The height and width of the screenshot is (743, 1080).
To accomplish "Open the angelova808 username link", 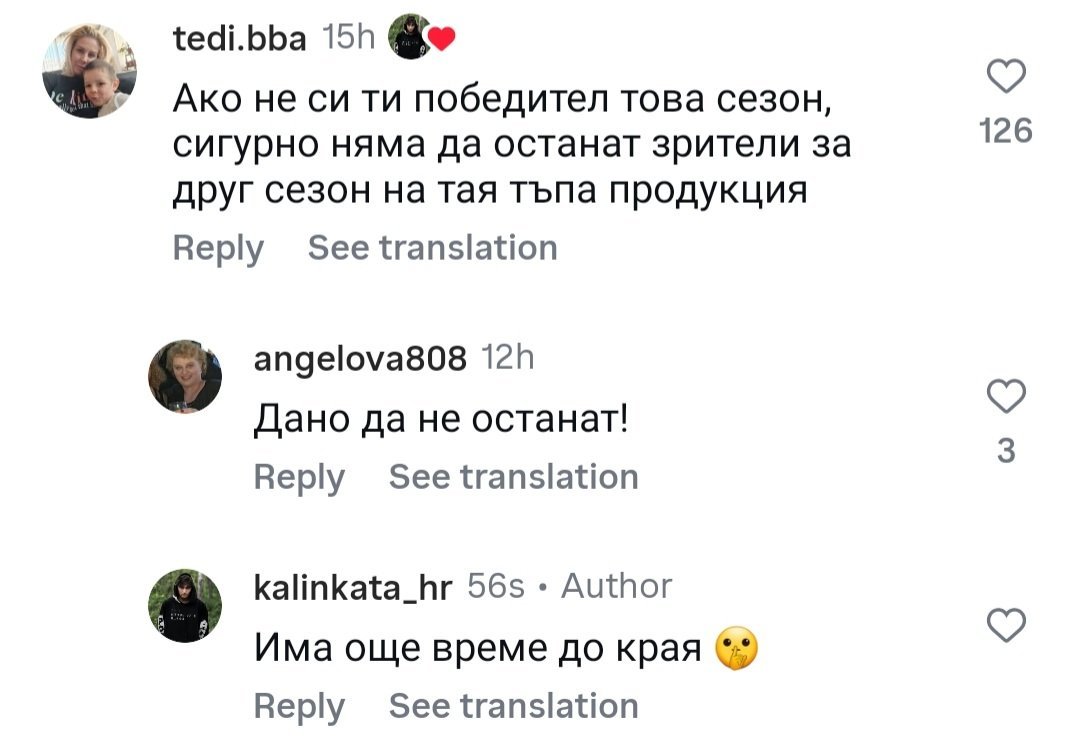I will (360, 358).
